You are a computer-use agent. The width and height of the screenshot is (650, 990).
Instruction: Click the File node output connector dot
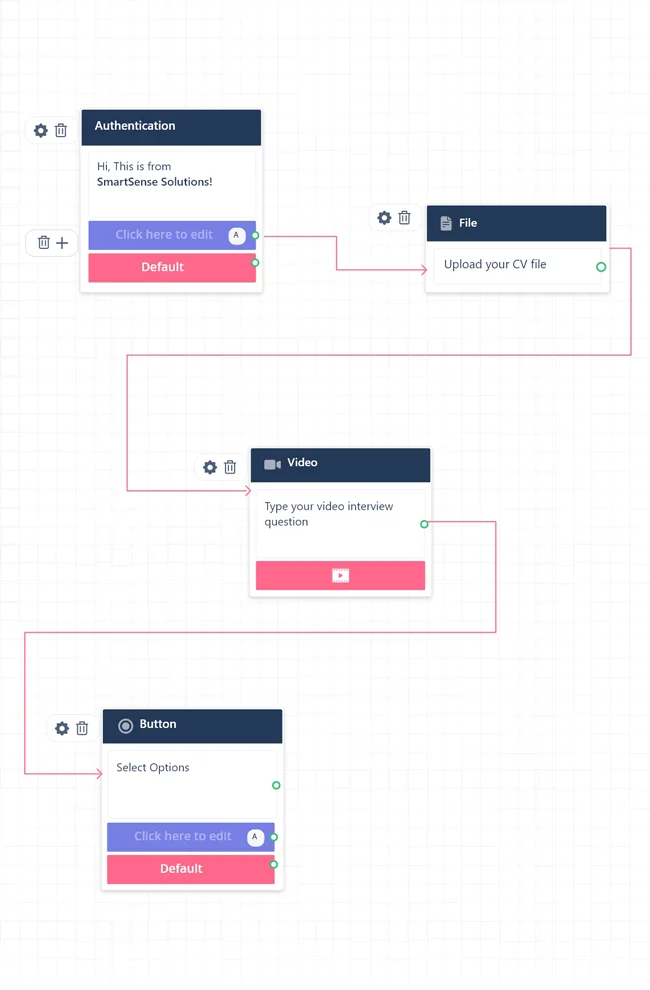click(601, 267)
